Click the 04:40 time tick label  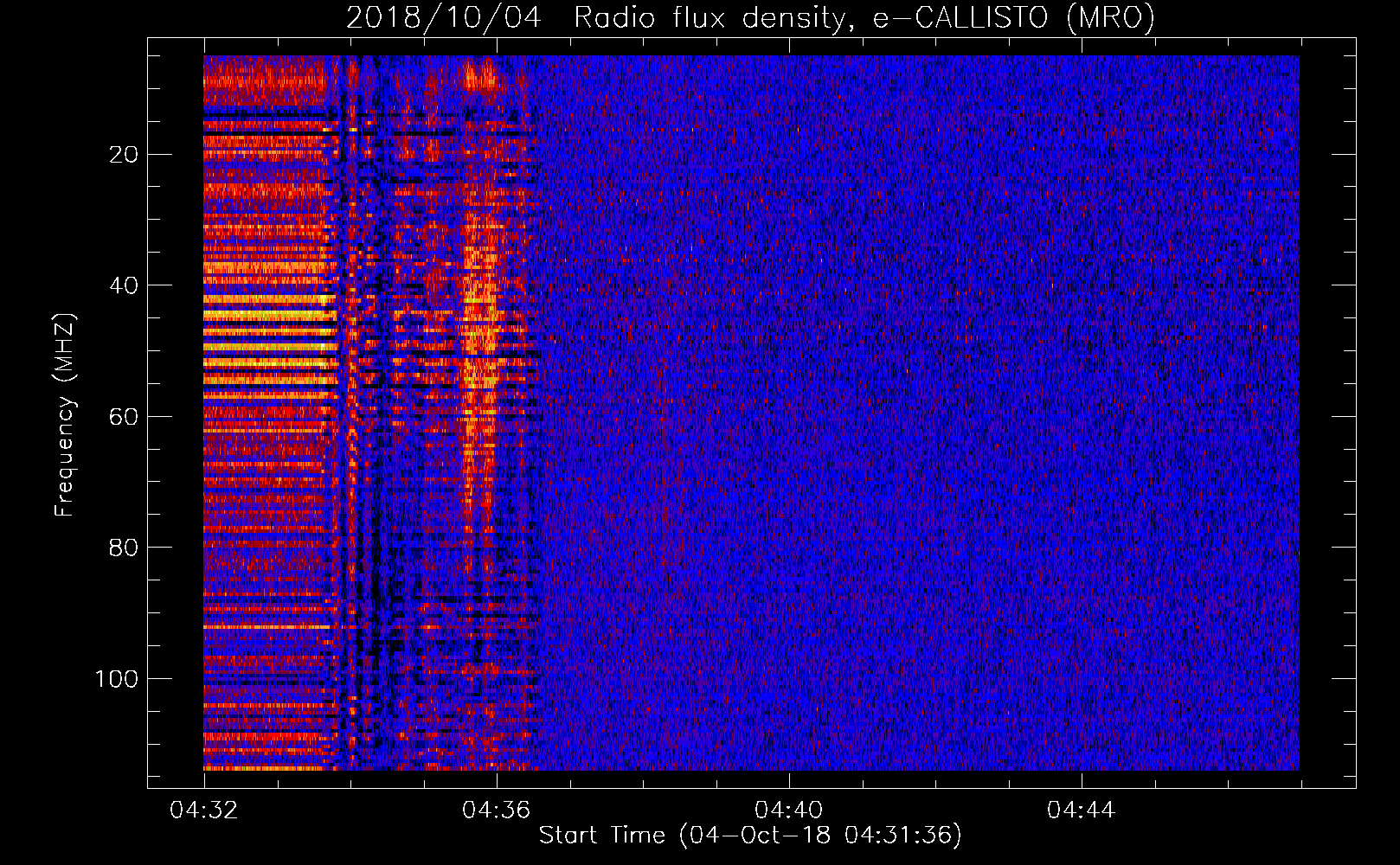point(789,811)
